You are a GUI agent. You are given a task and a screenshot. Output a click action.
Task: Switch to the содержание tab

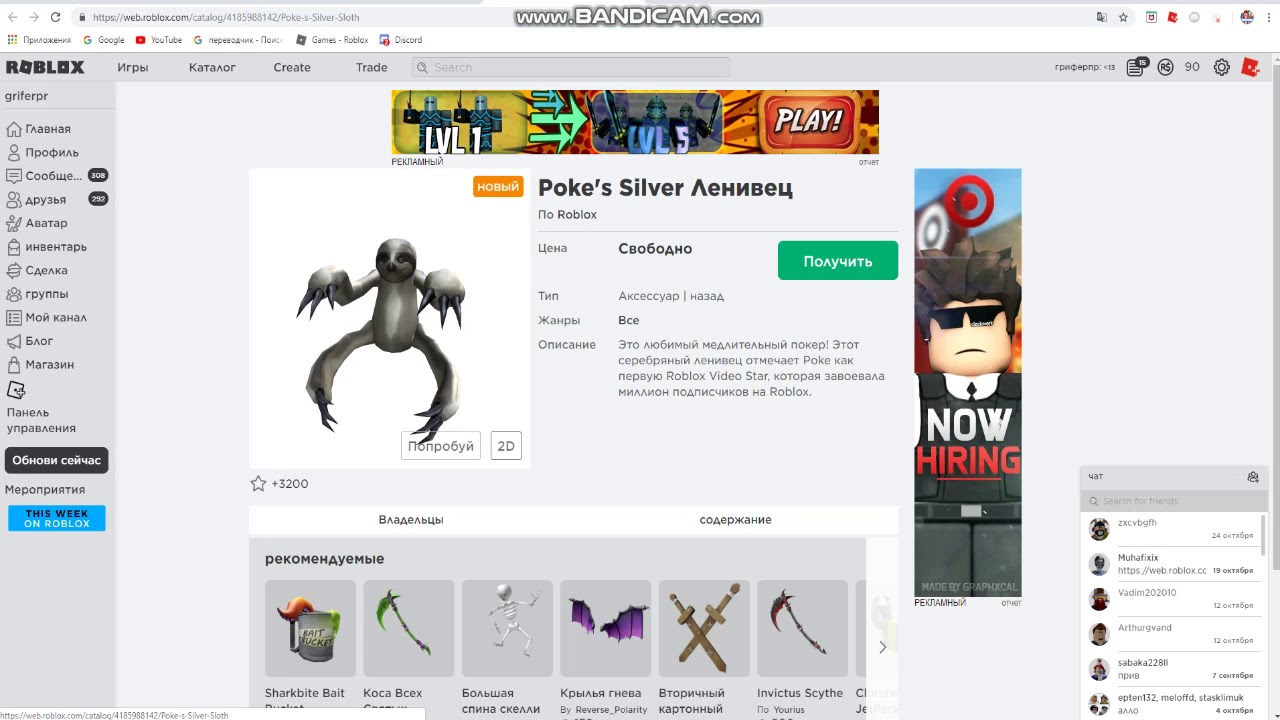(x=735, y=520)
